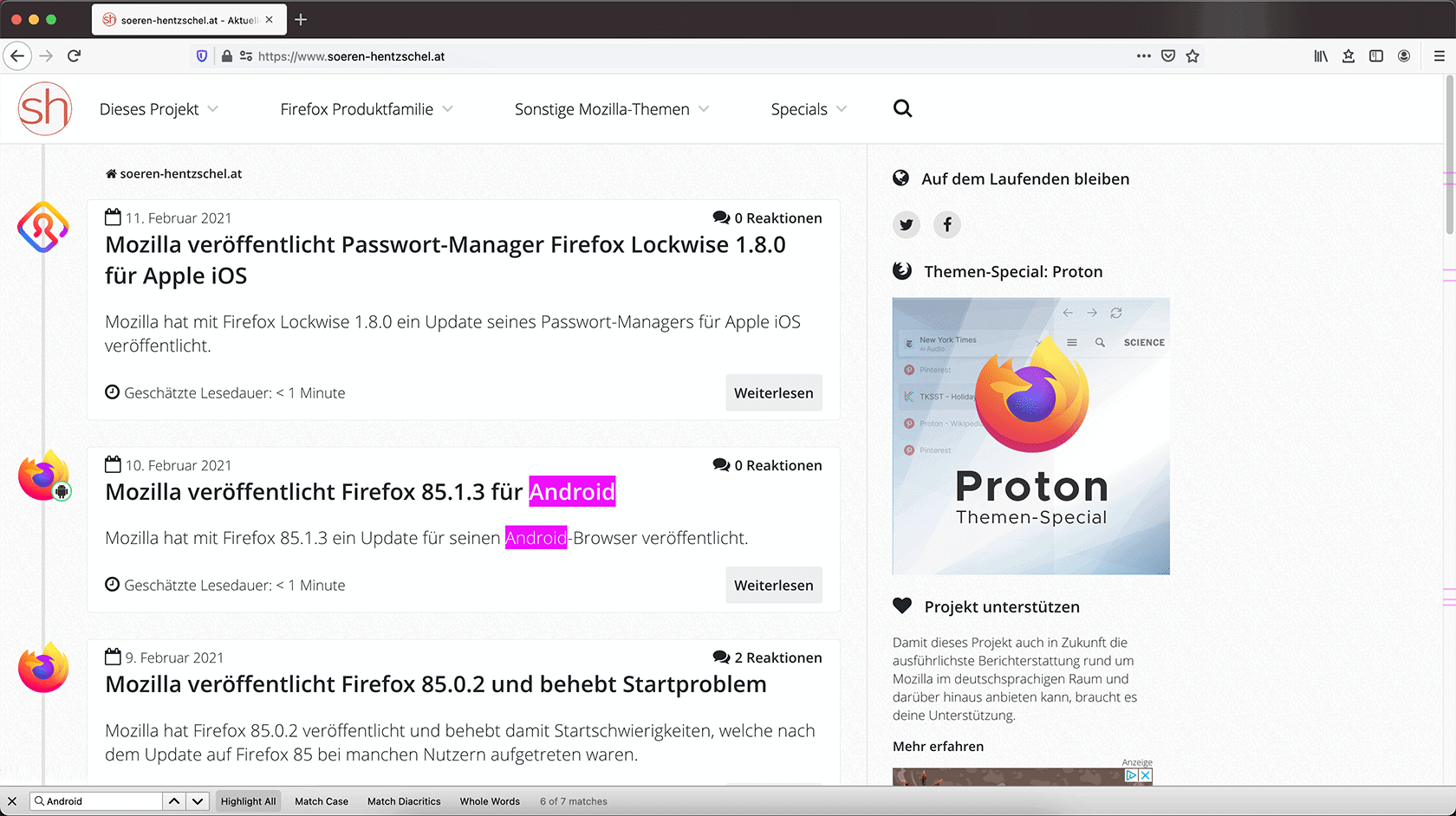The height and width of the screenshot is (816, 1456).
Task: Jump to next find match arrow
Action: pyautogui.click(x=198, y=801)
